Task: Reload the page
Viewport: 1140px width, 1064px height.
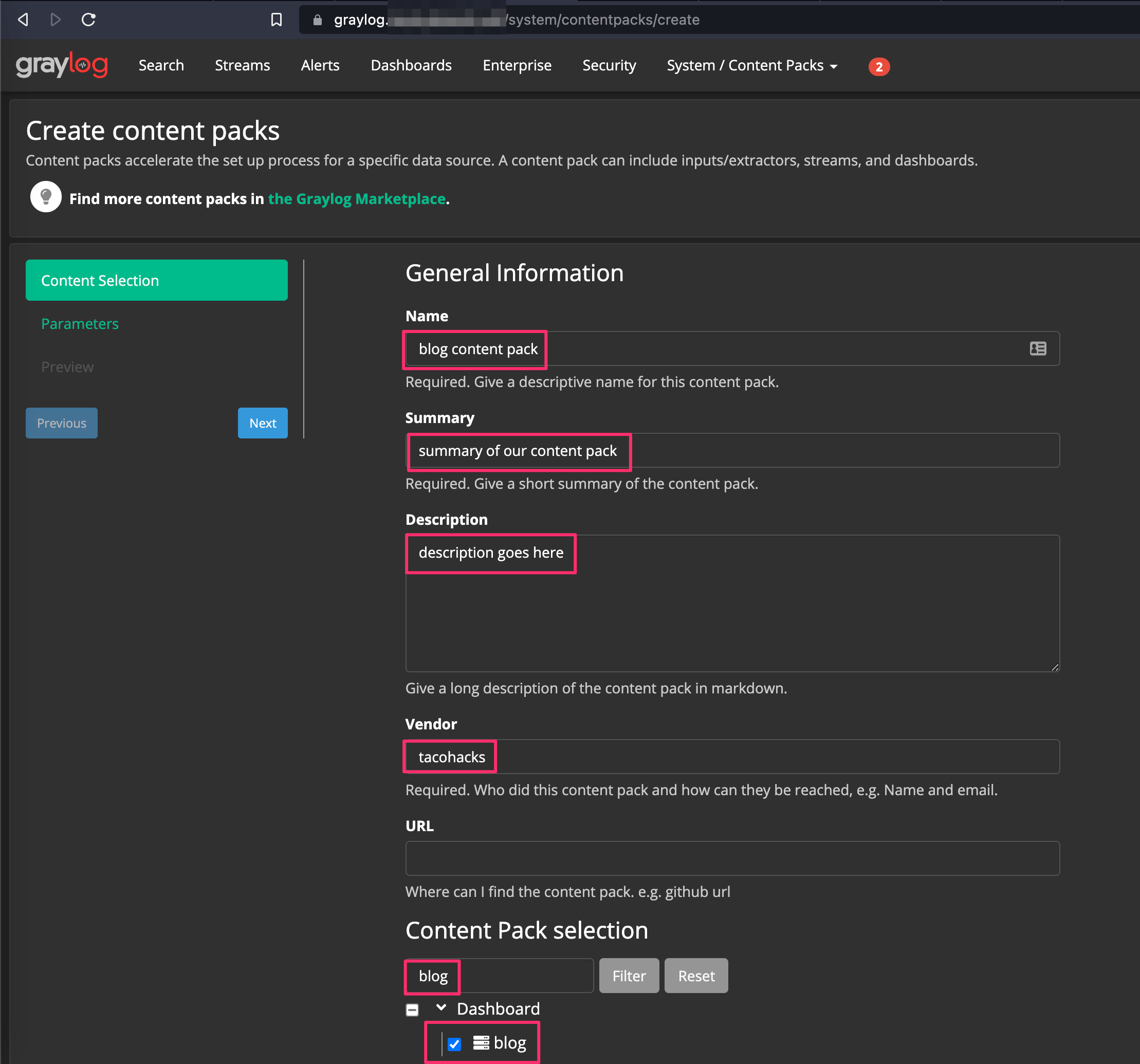Action: pyautogui.click(x=88, y=20)
